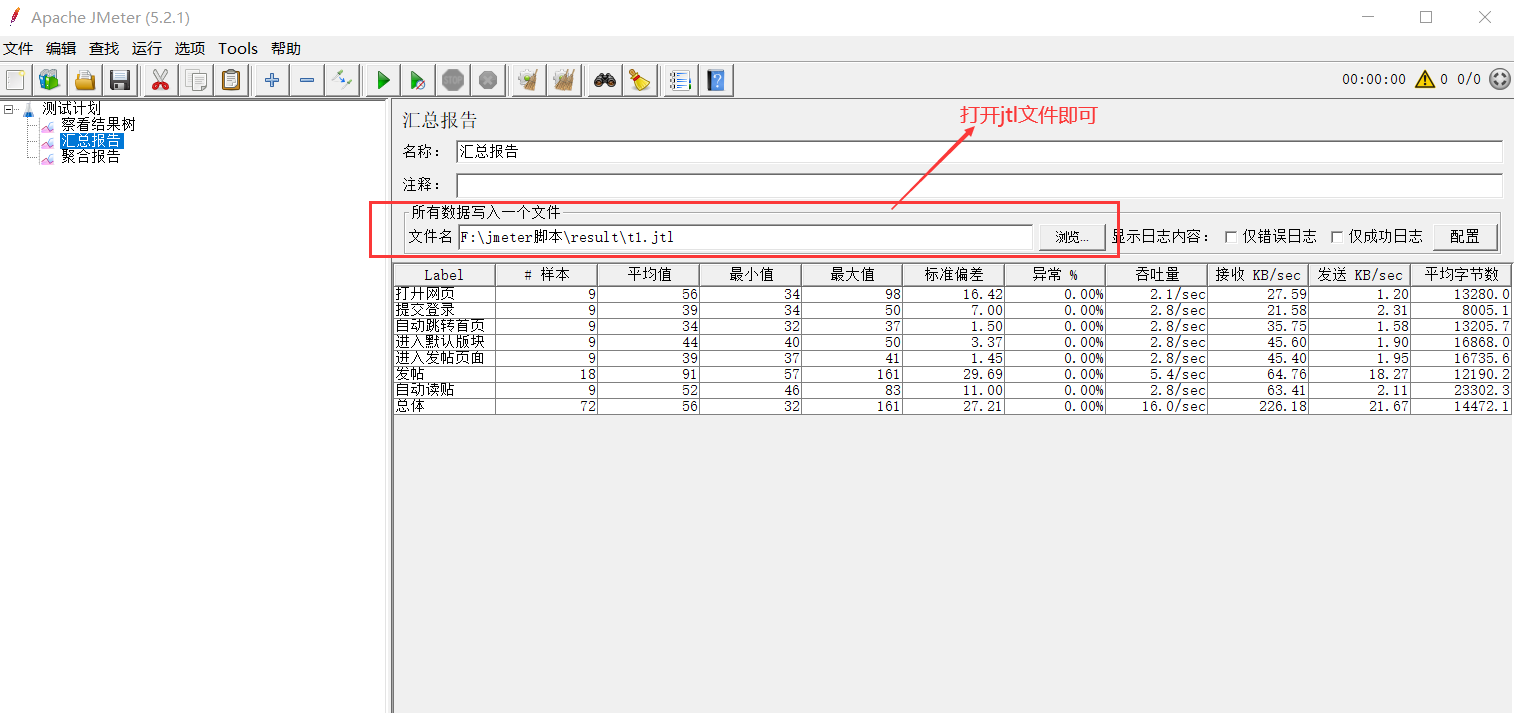The image size is (1514, 713).
Task: Click the 吞吐量 column header
Action: point(1157,275)
